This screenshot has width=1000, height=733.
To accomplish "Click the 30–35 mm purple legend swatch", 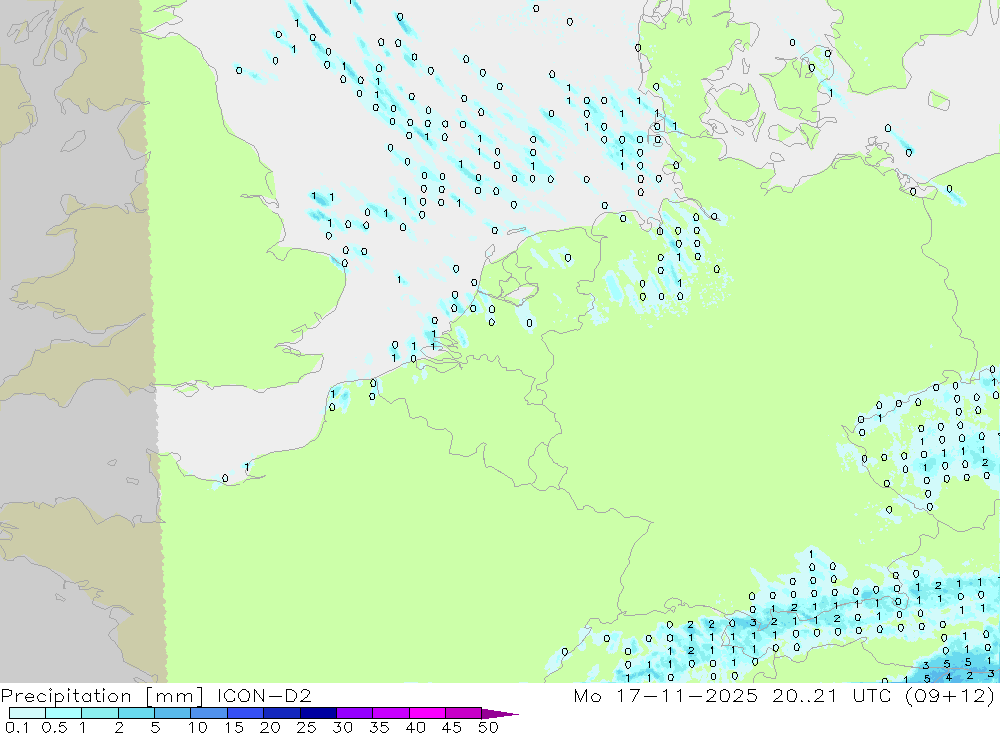I will click(x=355, y=713).
